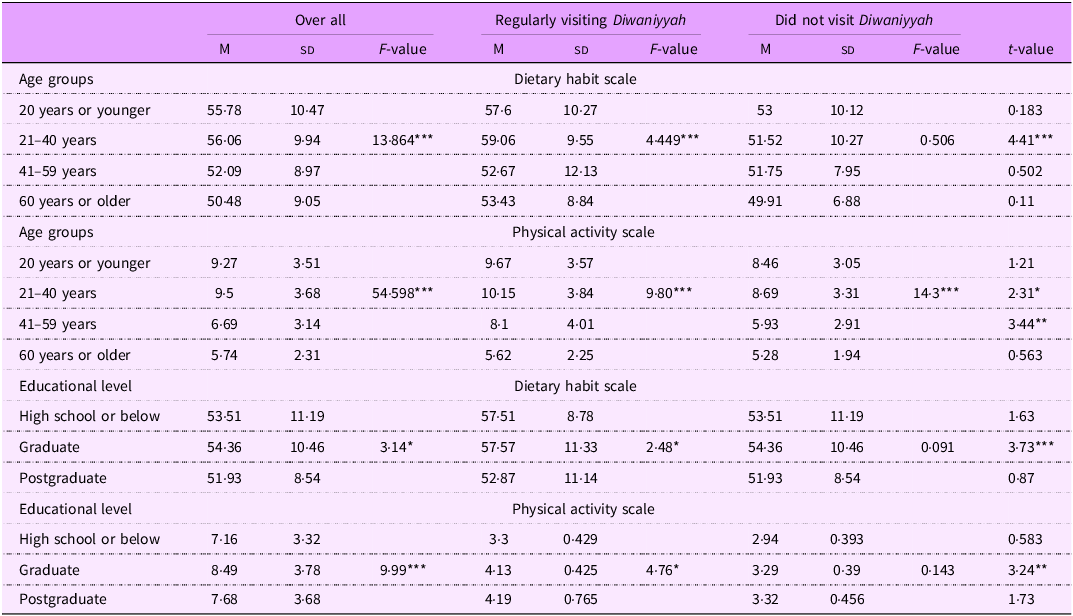Click the overall mean 8·49 cell

[x=224, y=570]
